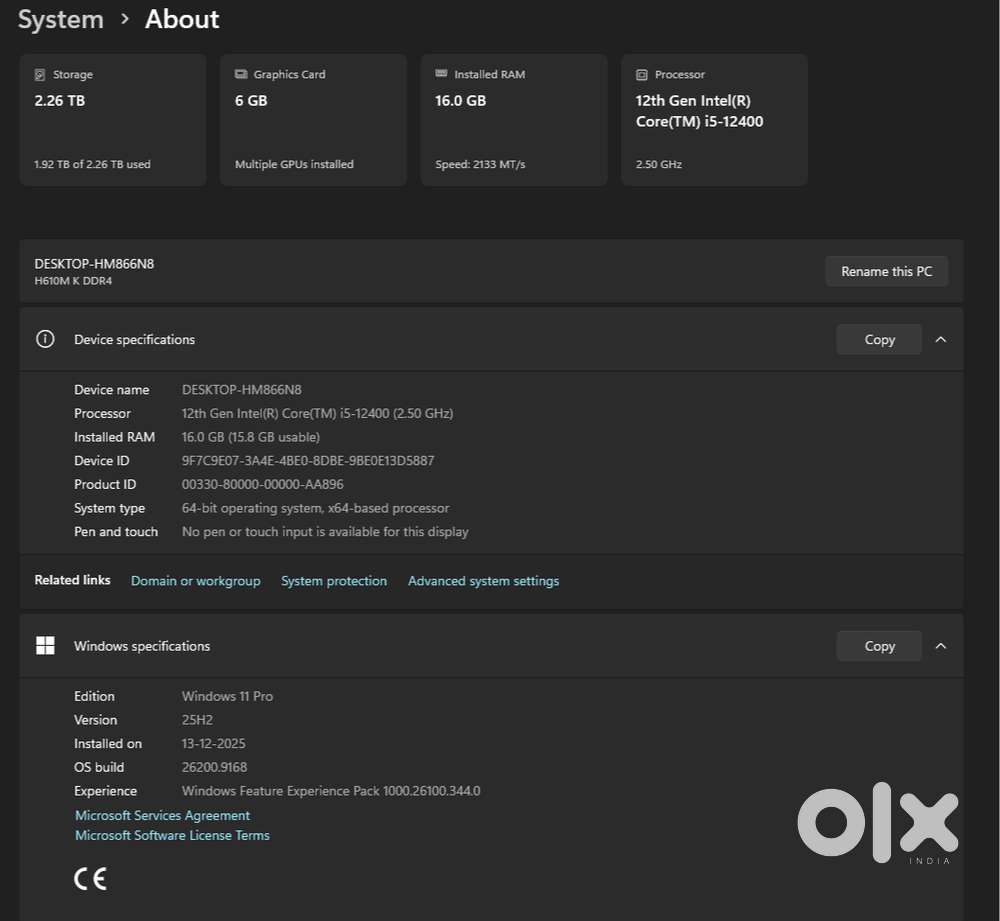The width and height of the screenshot is (1000, 921).
Task: Click Rename this PC button
Action: [x=886, y=271]
